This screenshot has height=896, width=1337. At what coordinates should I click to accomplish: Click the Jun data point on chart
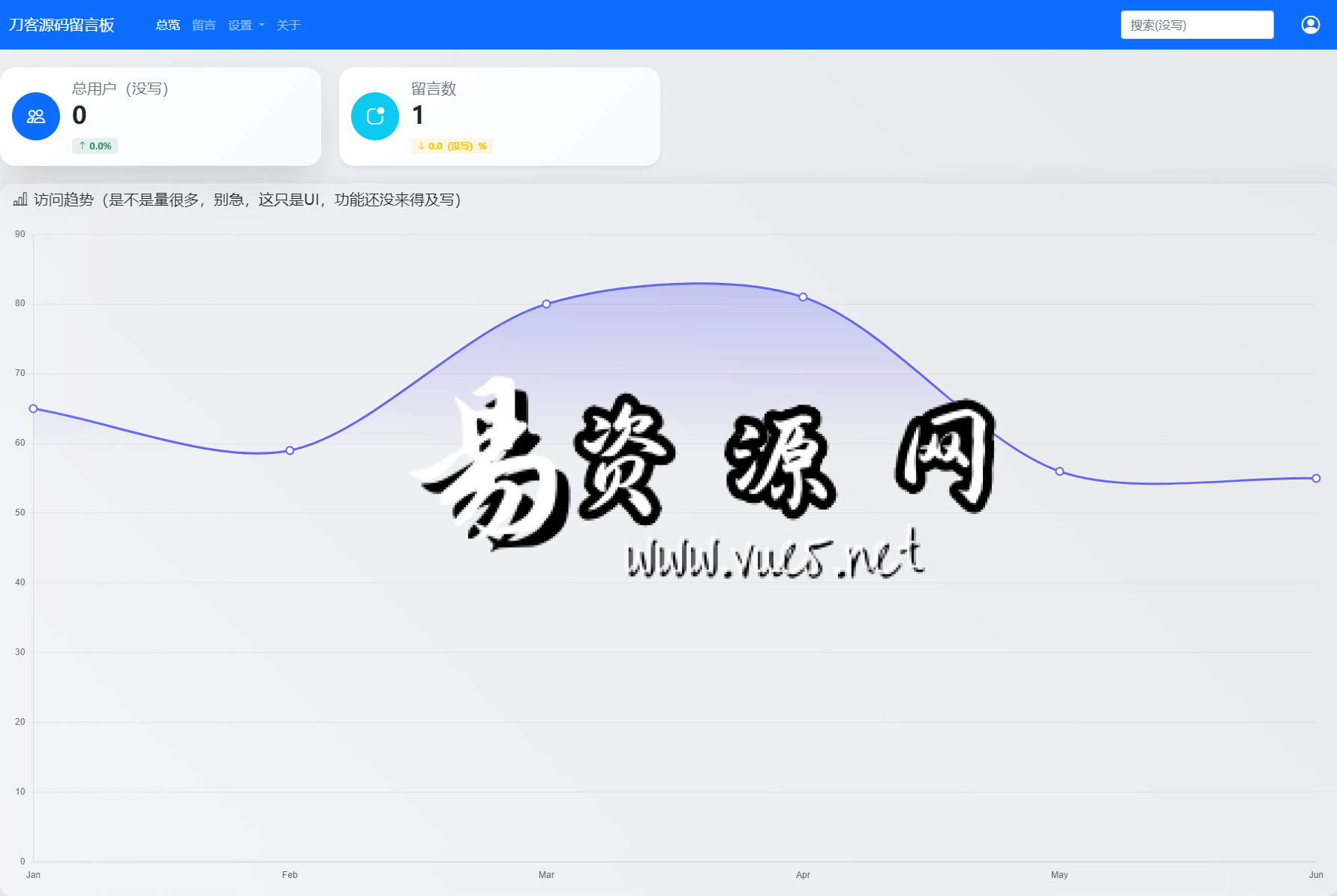1316,478
